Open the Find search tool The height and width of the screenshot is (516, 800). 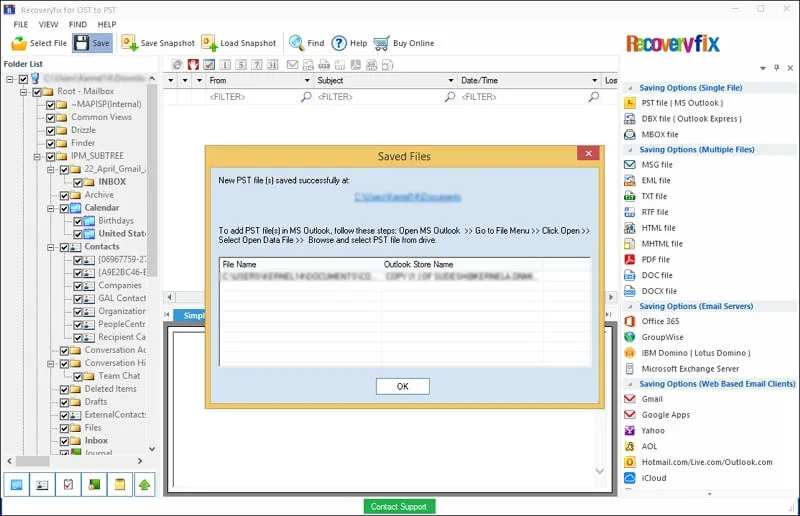297,43
